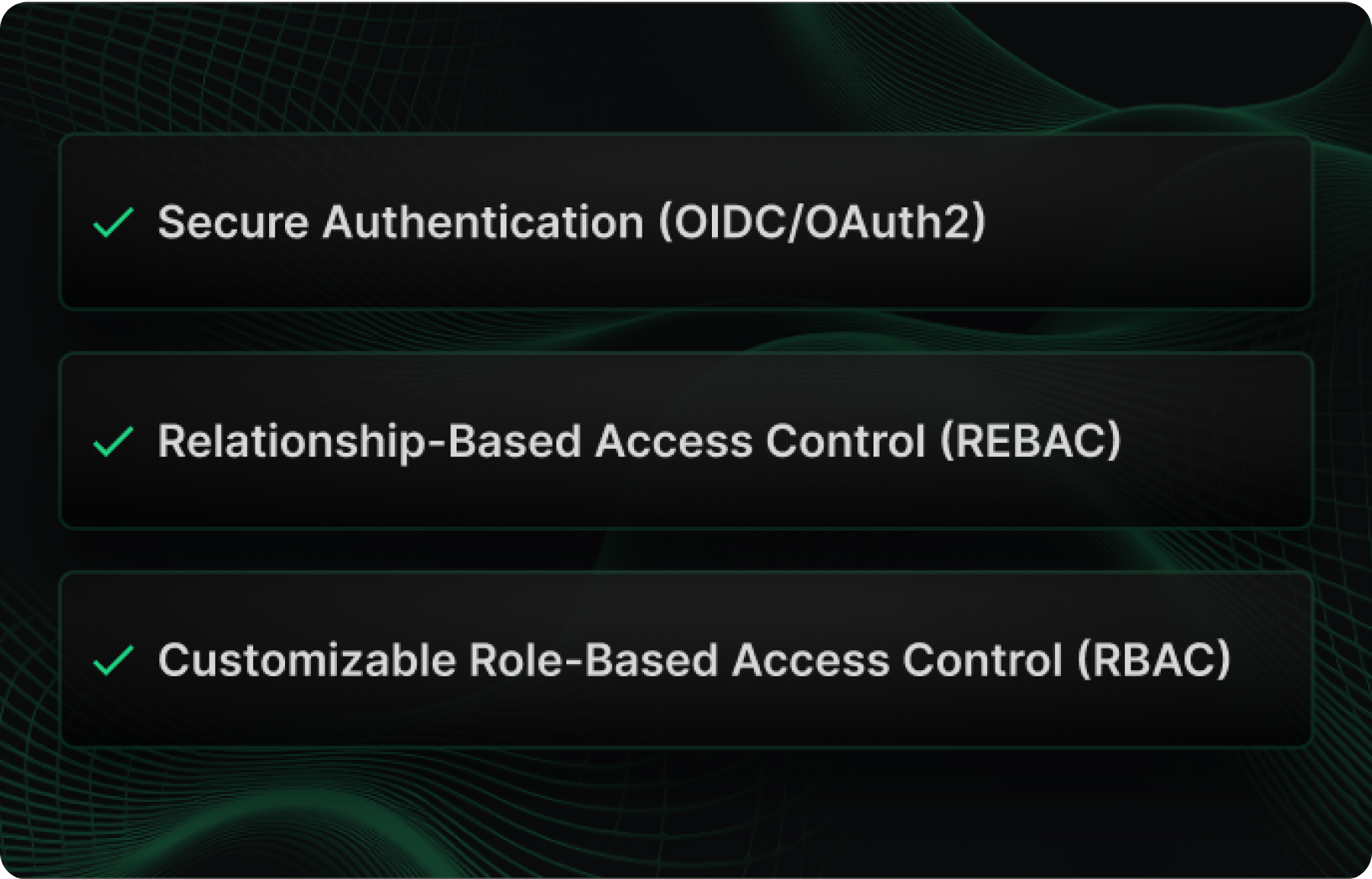Click the checkmark next to Relationship-Based Access Control
Image resolution: width=1372 pixels, height=879 pixels.
point(113,441)
